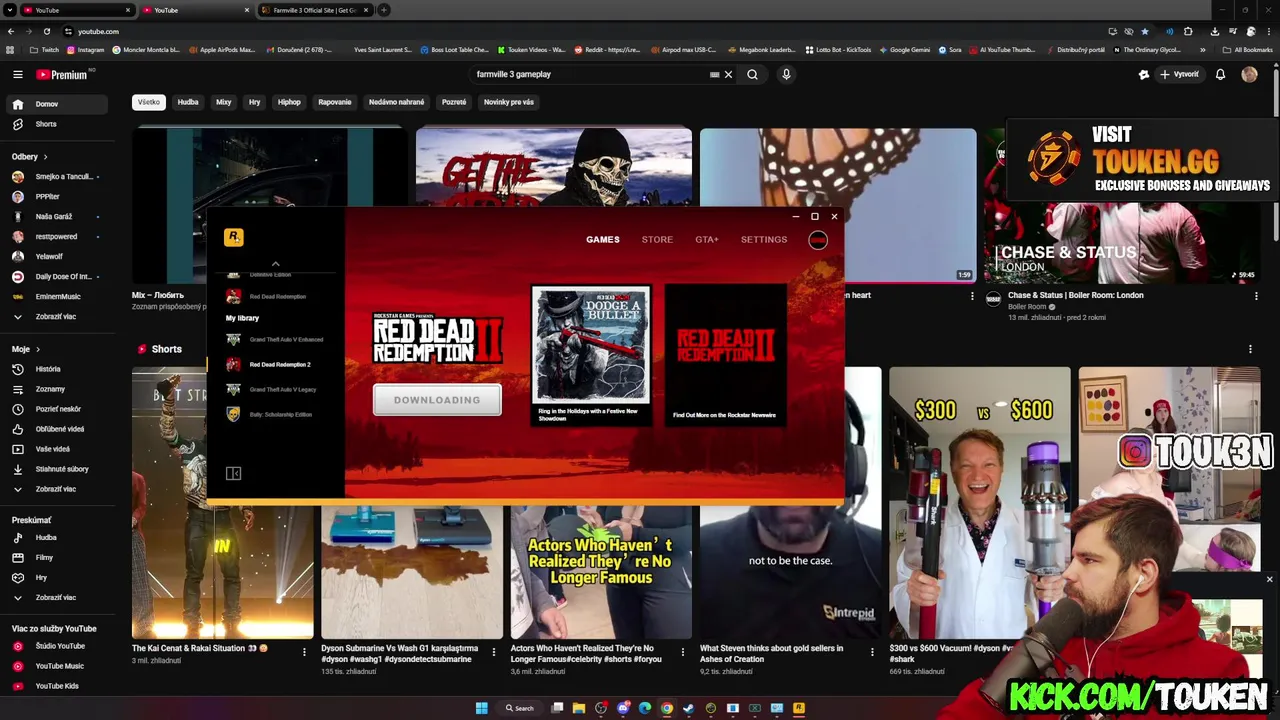
Task: Click Vytvoriť create button
Action: (x=1178, y=74)
